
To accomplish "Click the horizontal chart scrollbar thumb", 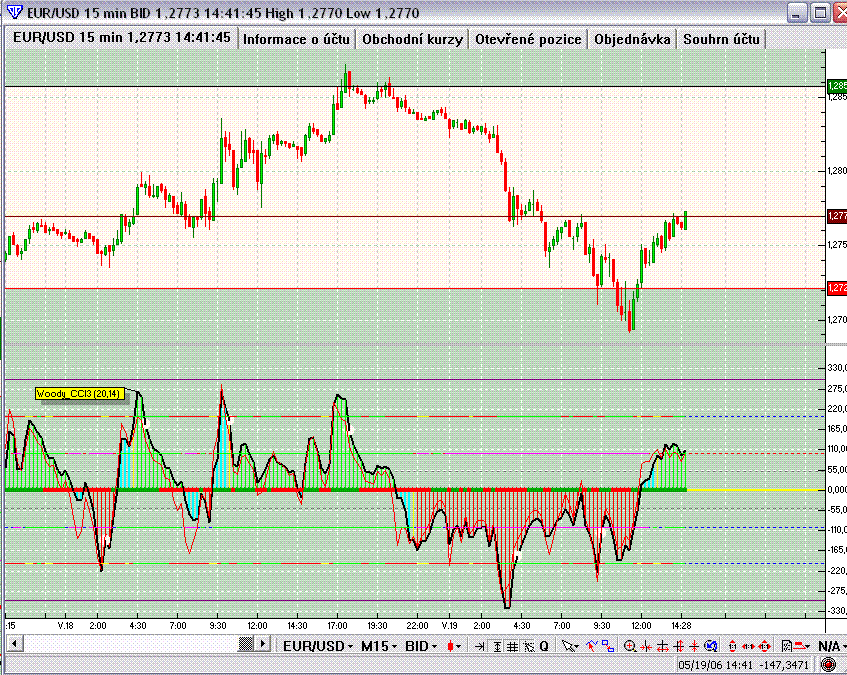I will click(x=246, y=644).
